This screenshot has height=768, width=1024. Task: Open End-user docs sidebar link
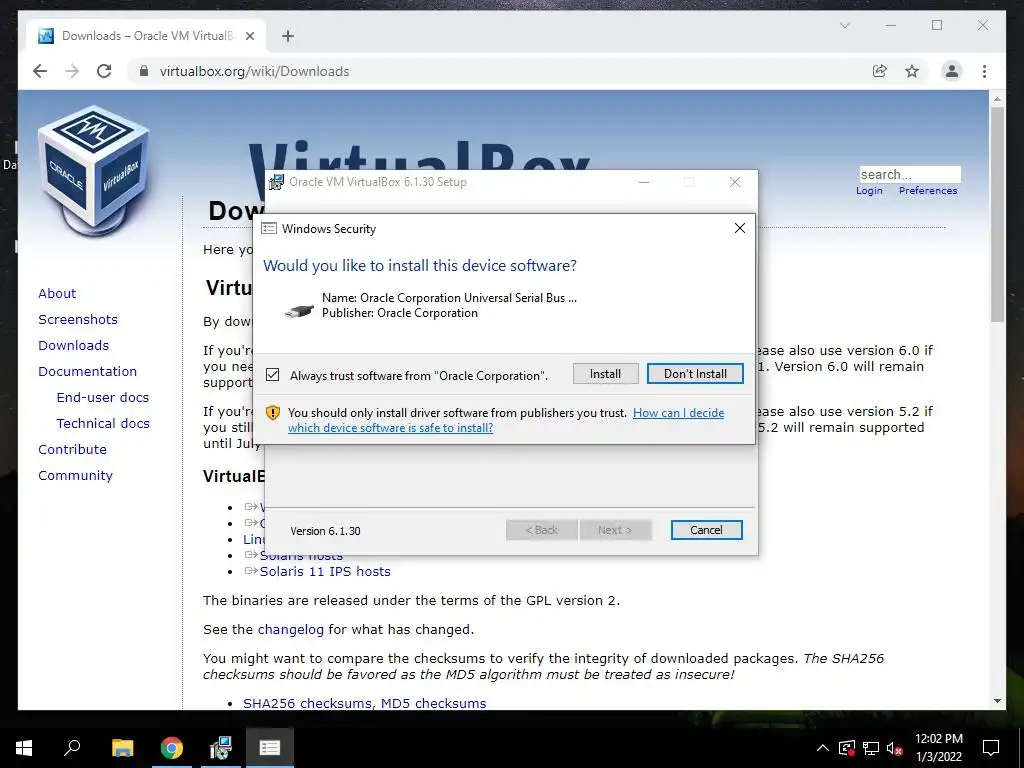(103, 398)
